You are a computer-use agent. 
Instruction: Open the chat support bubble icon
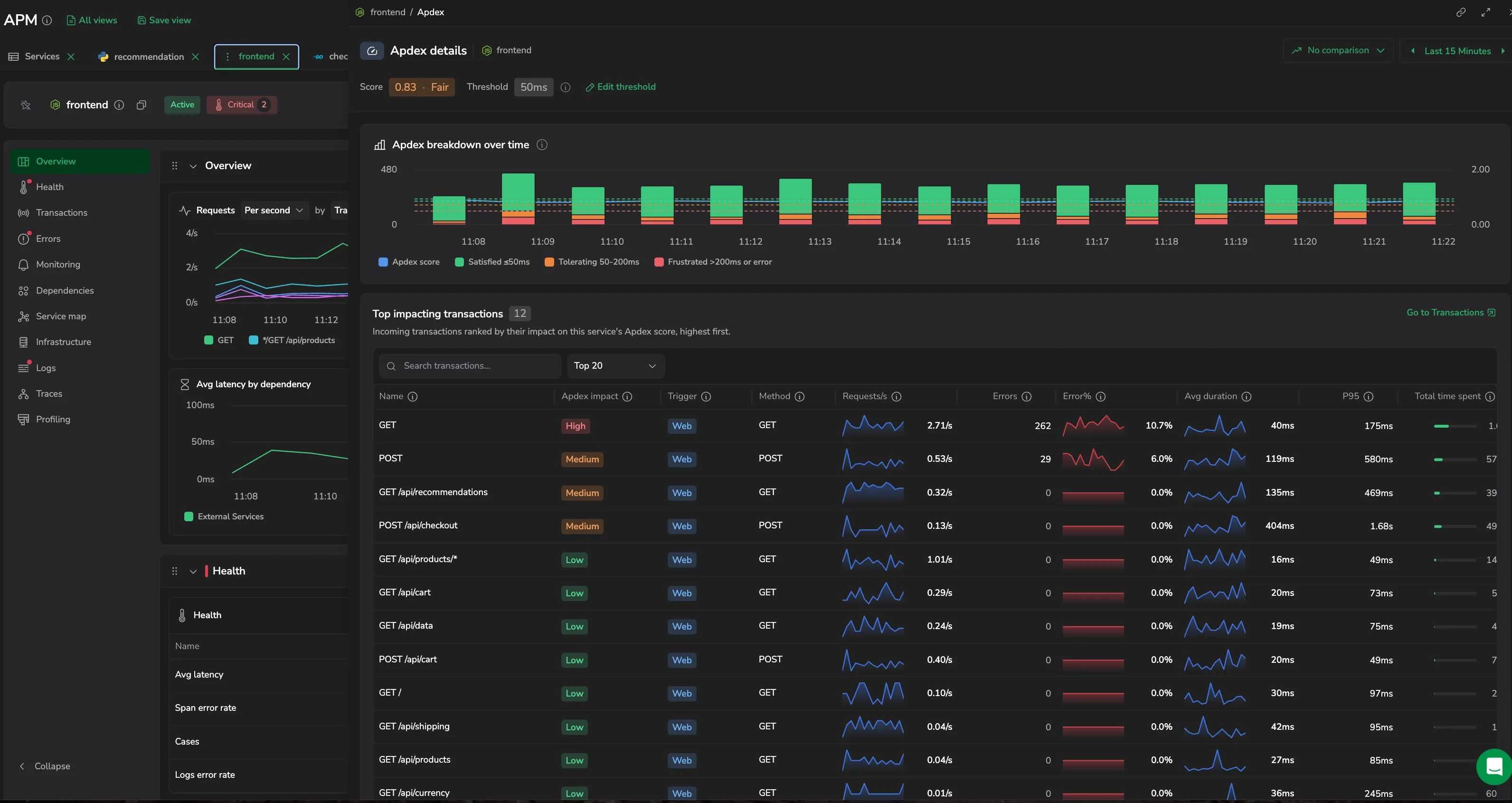[x=1494, y=766]
